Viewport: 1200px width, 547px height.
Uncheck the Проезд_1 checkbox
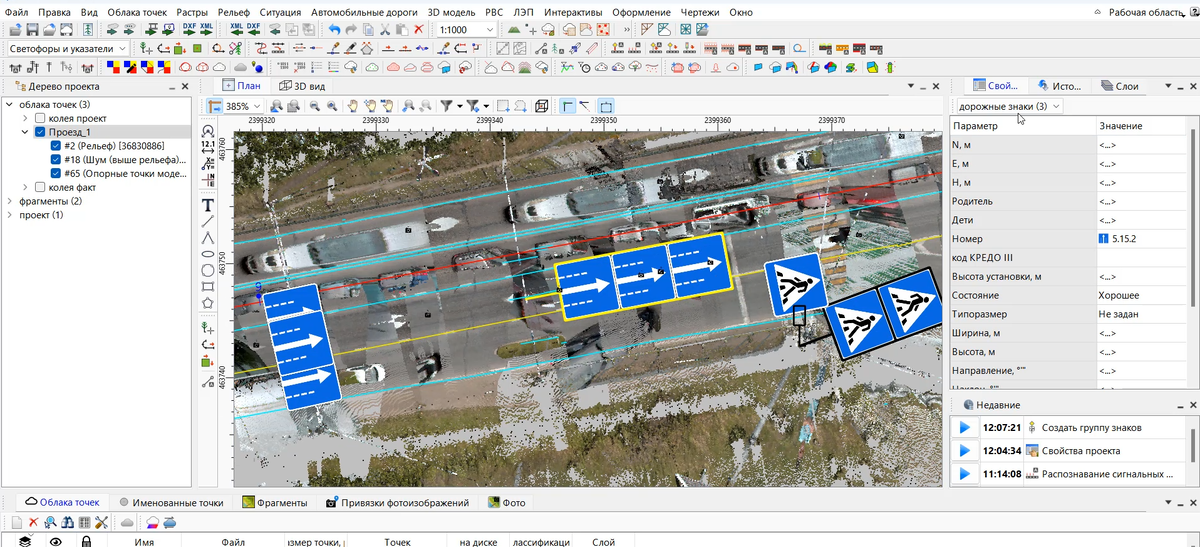coord(40,132)
